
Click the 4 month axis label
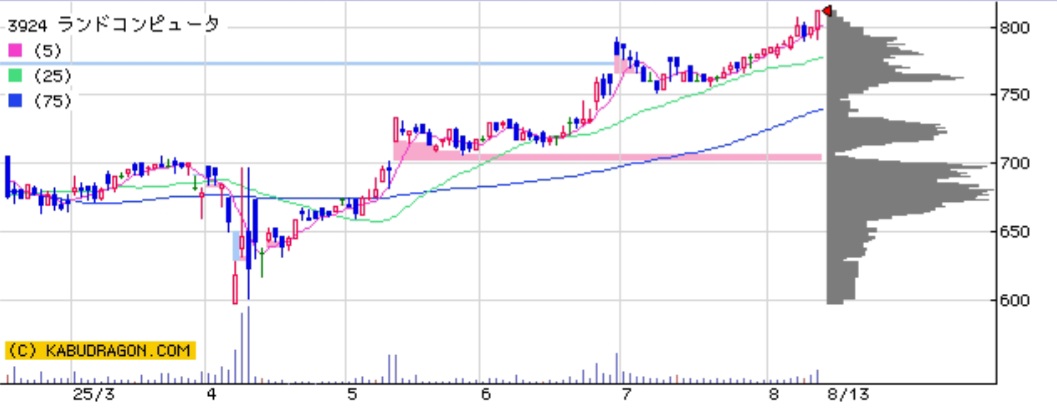(212, 395)
